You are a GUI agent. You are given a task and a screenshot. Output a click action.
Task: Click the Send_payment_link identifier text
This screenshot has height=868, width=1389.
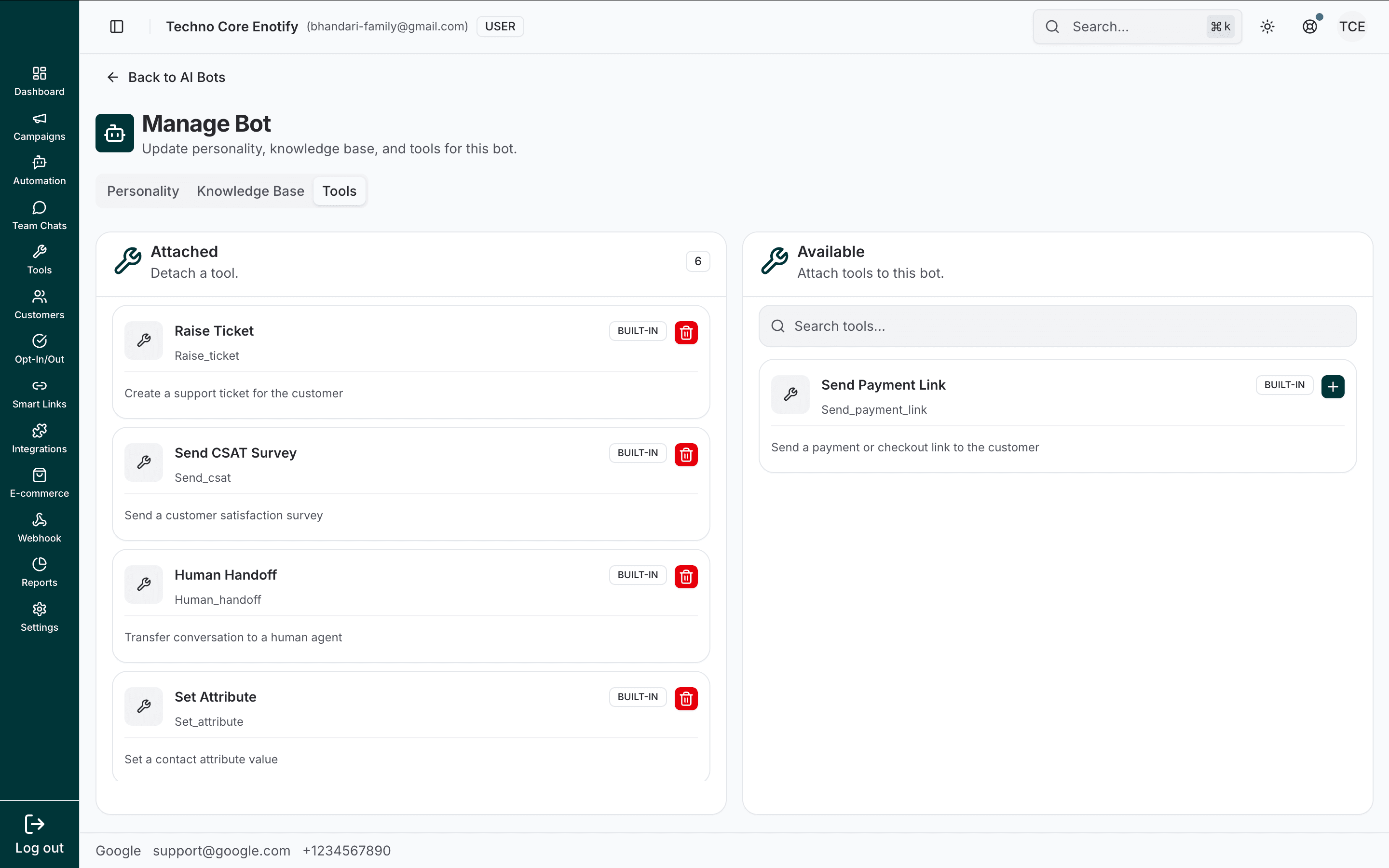coord(874,409)
